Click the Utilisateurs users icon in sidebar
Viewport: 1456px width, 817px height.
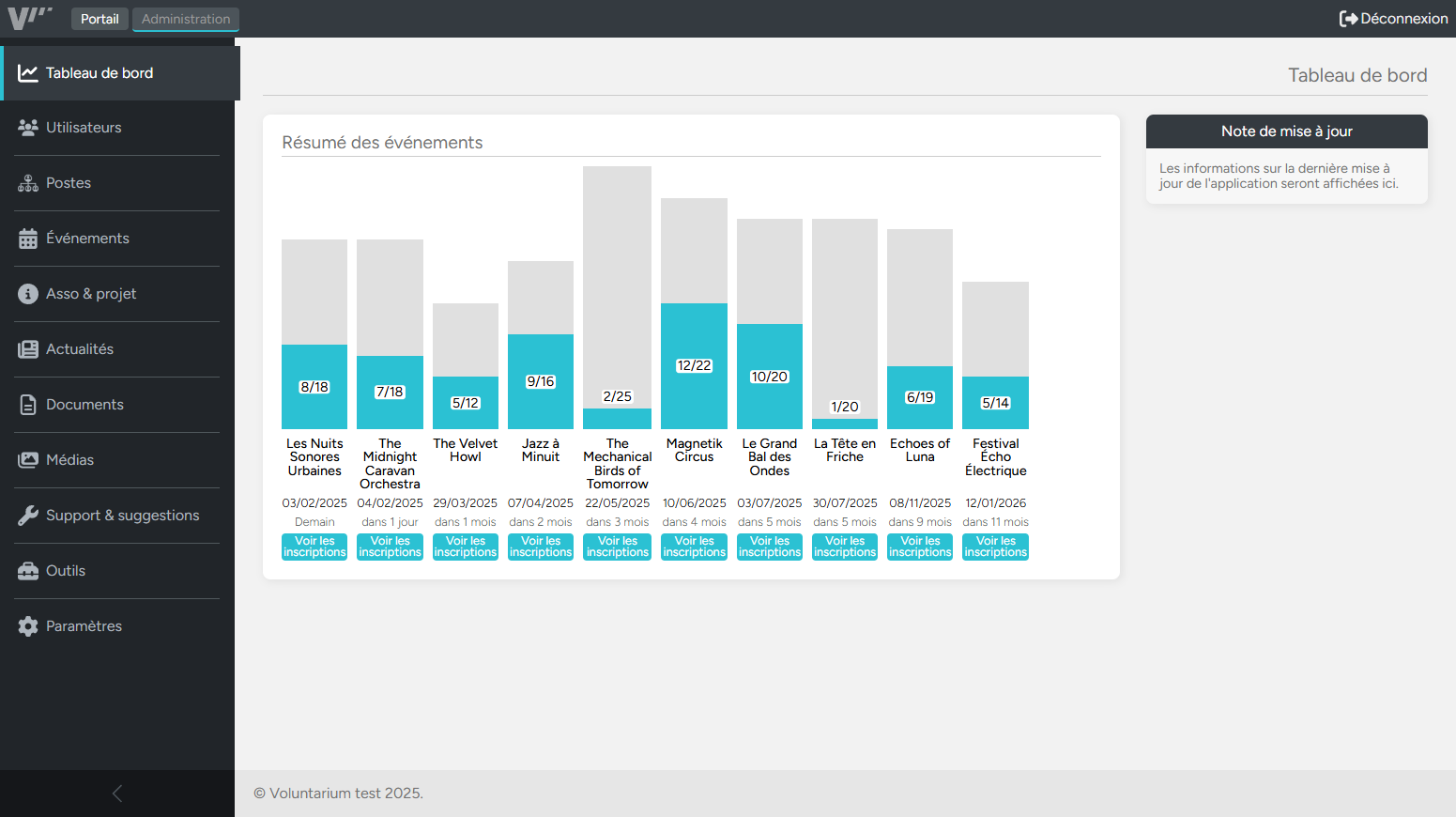click(x=28, y=128)
